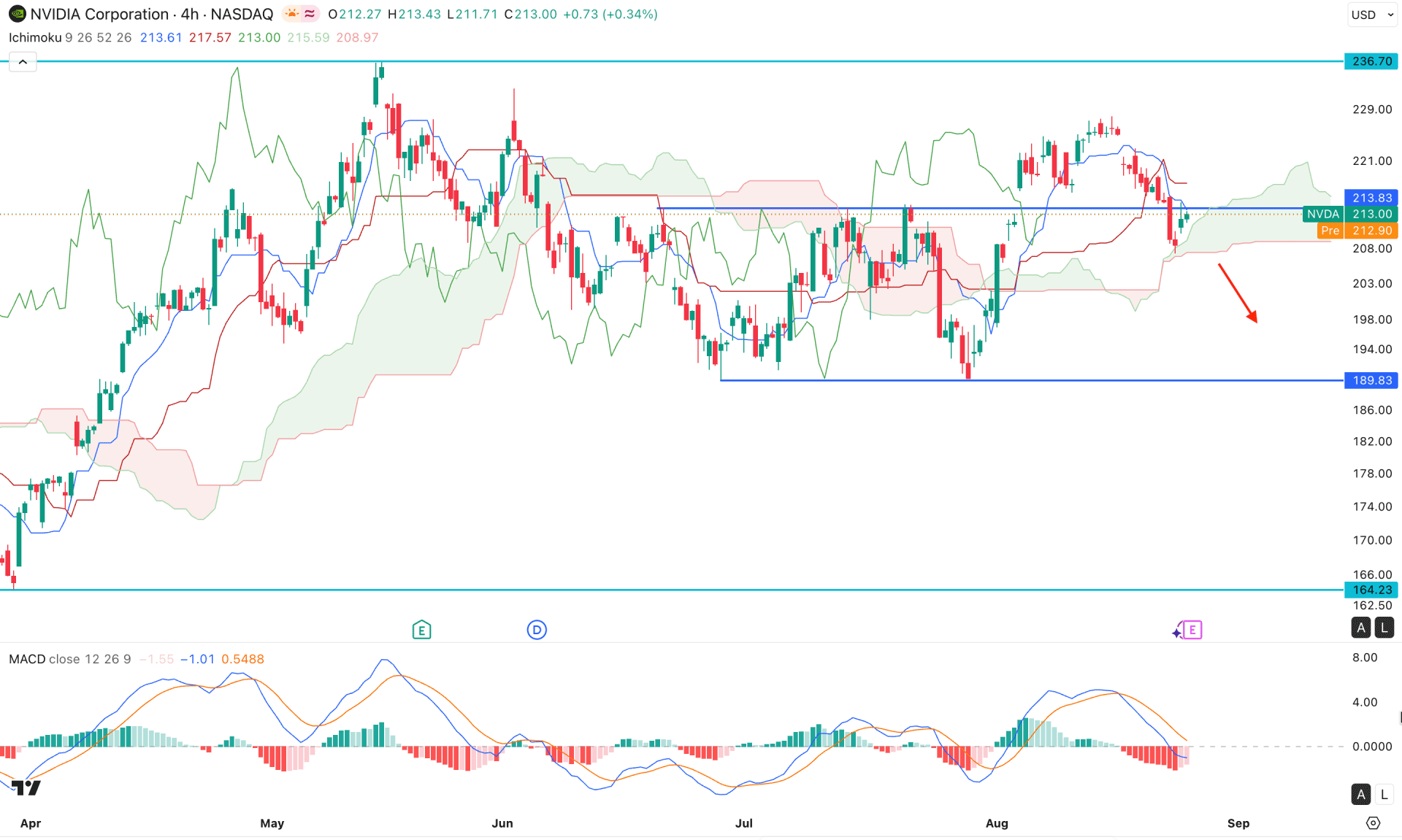Toggle log scale L on price pane

1384,628
